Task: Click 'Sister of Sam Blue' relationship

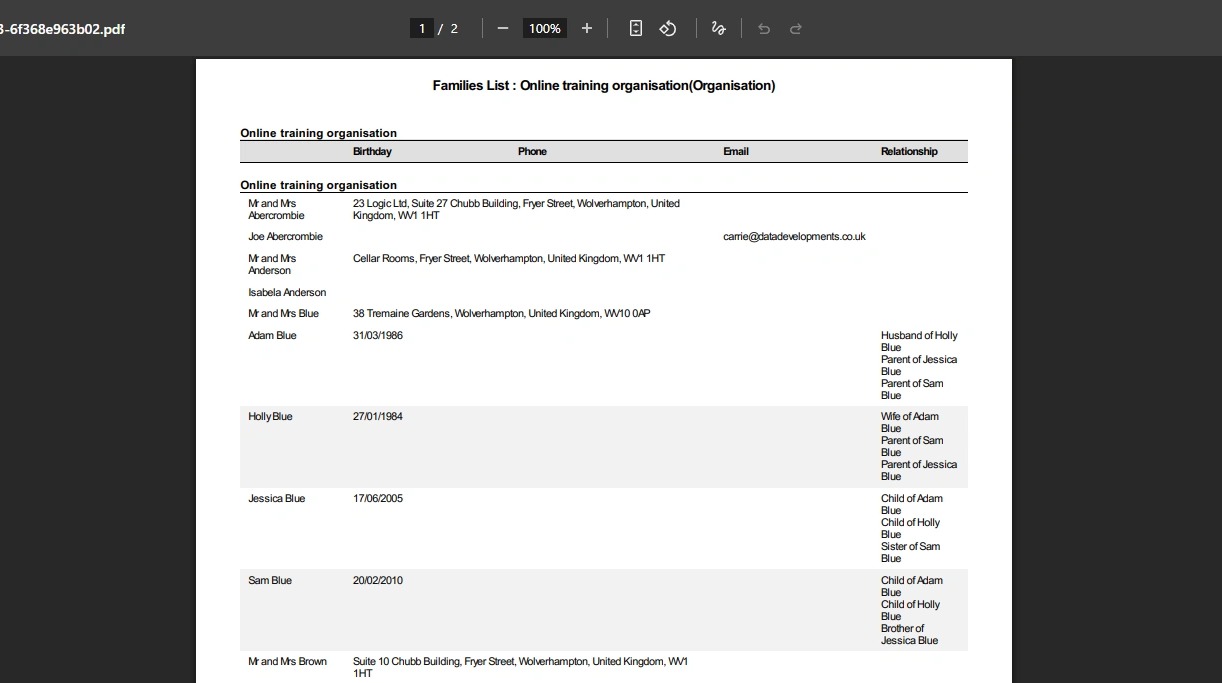Action: point(910,552)
